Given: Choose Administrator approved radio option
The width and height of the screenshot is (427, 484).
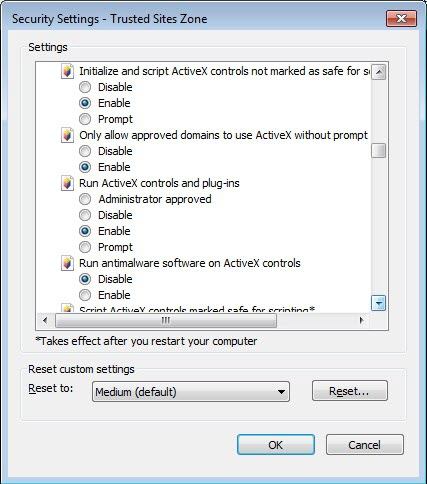Looking at the screenshot, I should (x=85, y=199).
